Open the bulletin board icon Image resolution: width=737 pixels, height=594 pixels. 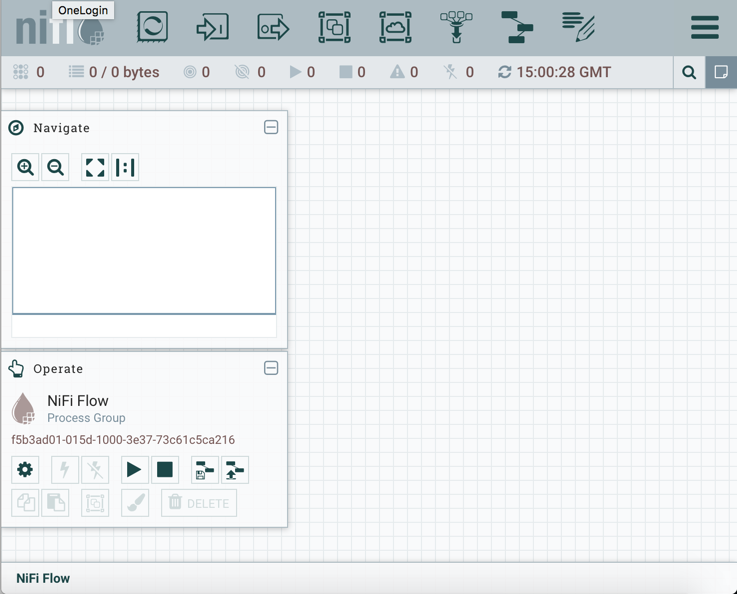pos(721,72)
